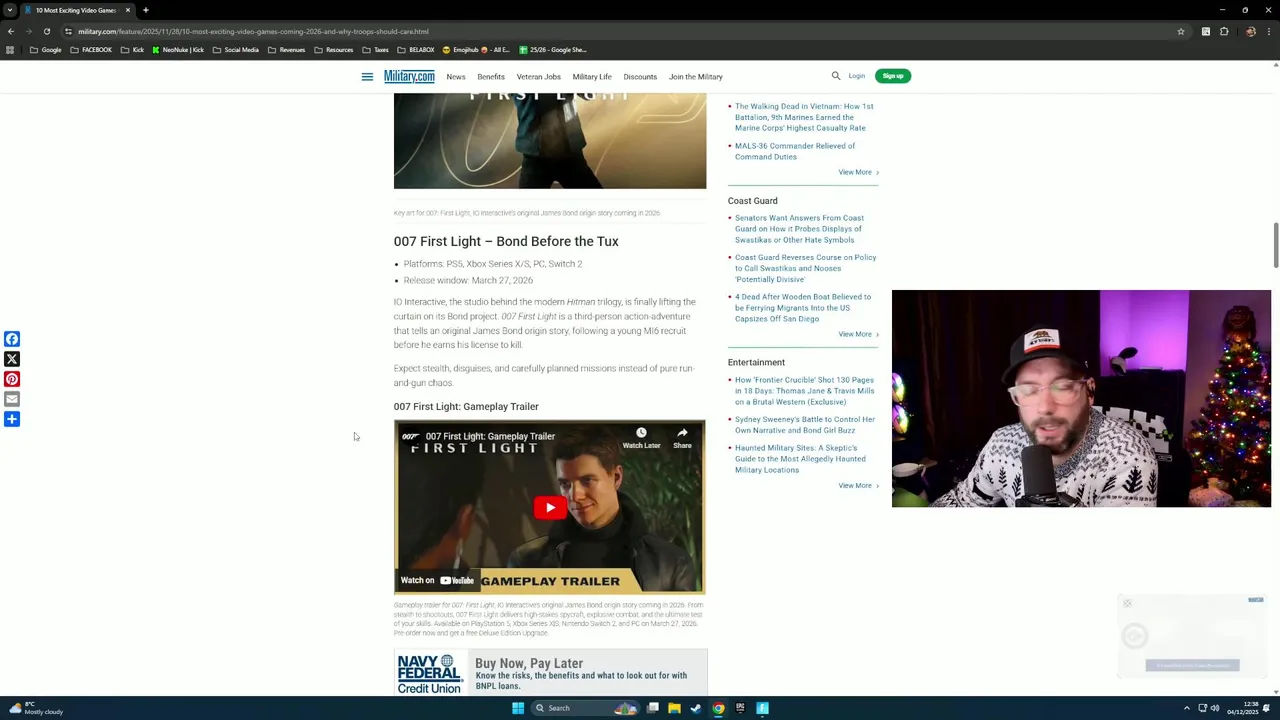
Task: Open Coast Guard Reverses Course article
Action: click(x=805, y=268)
